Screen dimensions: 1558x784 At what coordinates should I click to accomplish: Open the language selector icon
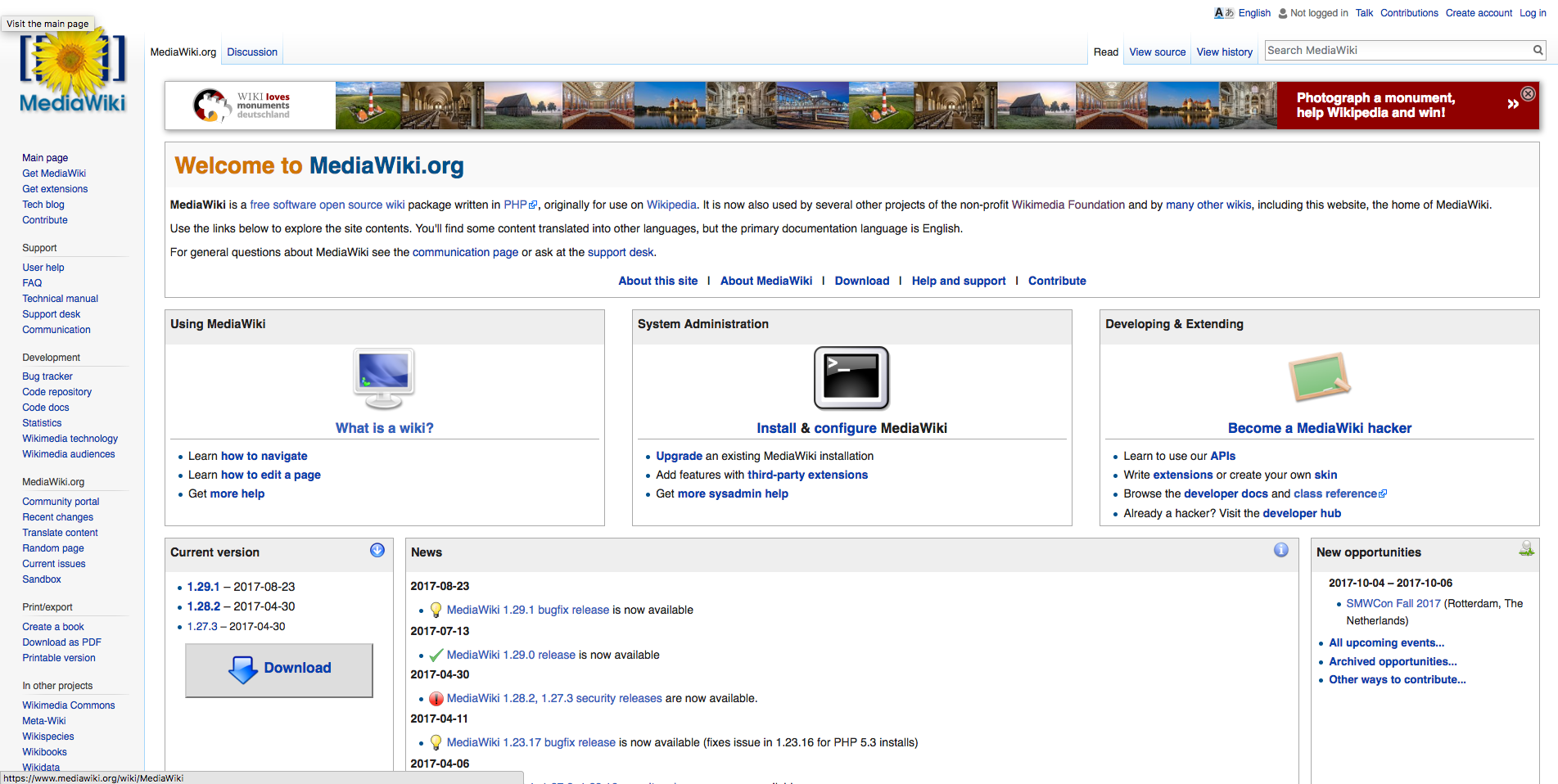(x=1223, y=13)
